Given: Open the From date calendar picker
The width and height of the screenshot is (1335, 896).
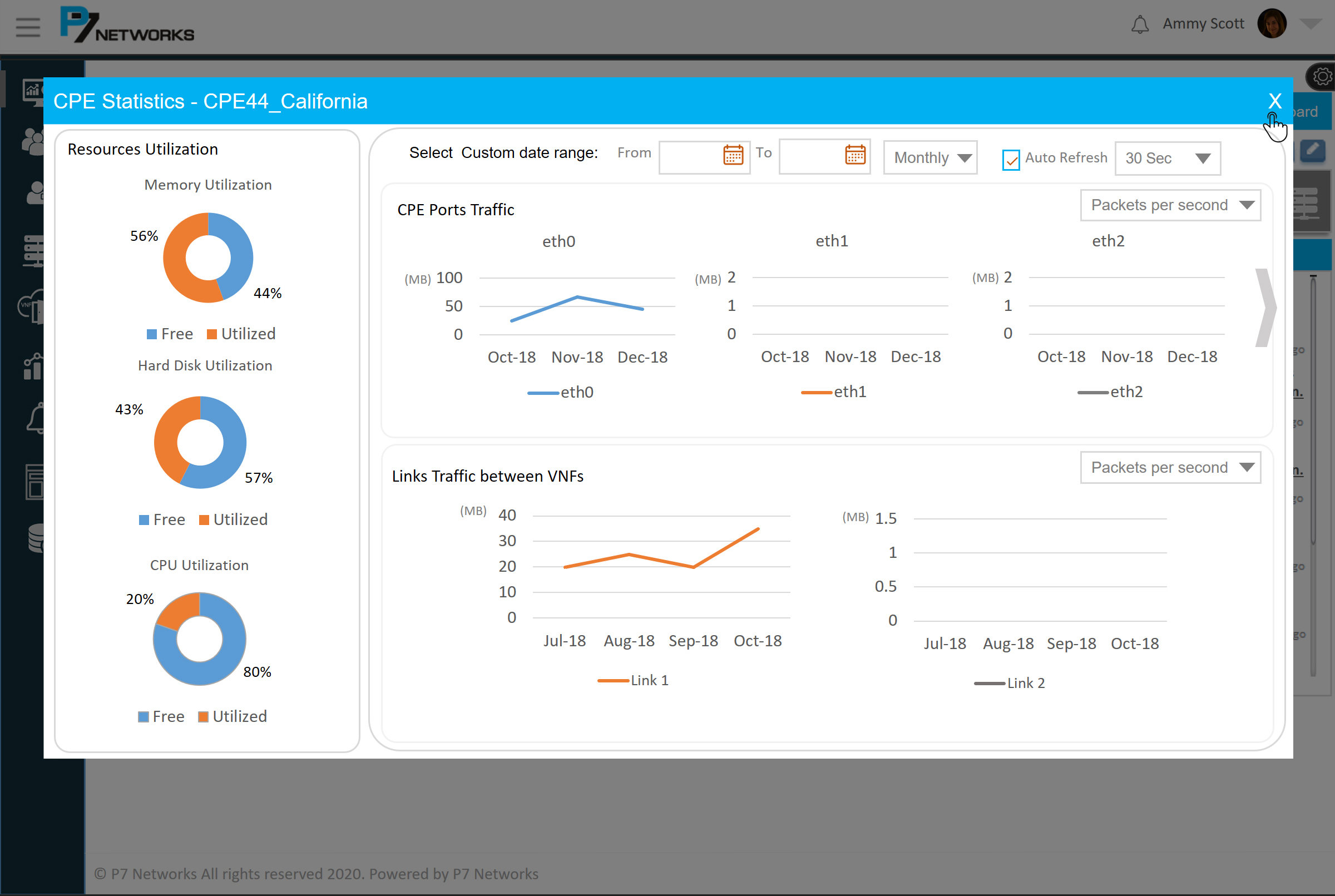Looking at the screenshot, I should (733, 155).
